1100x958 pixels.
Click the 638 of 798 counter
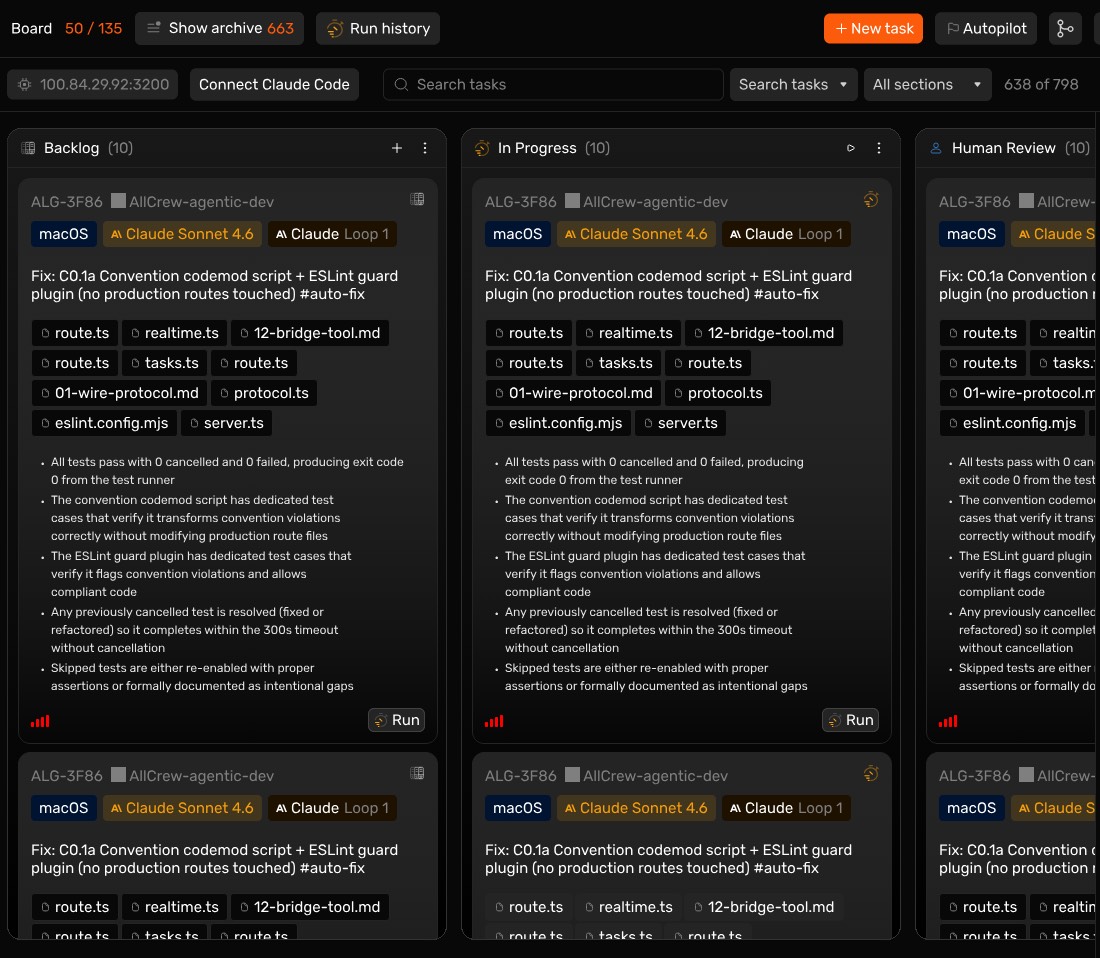pos(1041,85)
